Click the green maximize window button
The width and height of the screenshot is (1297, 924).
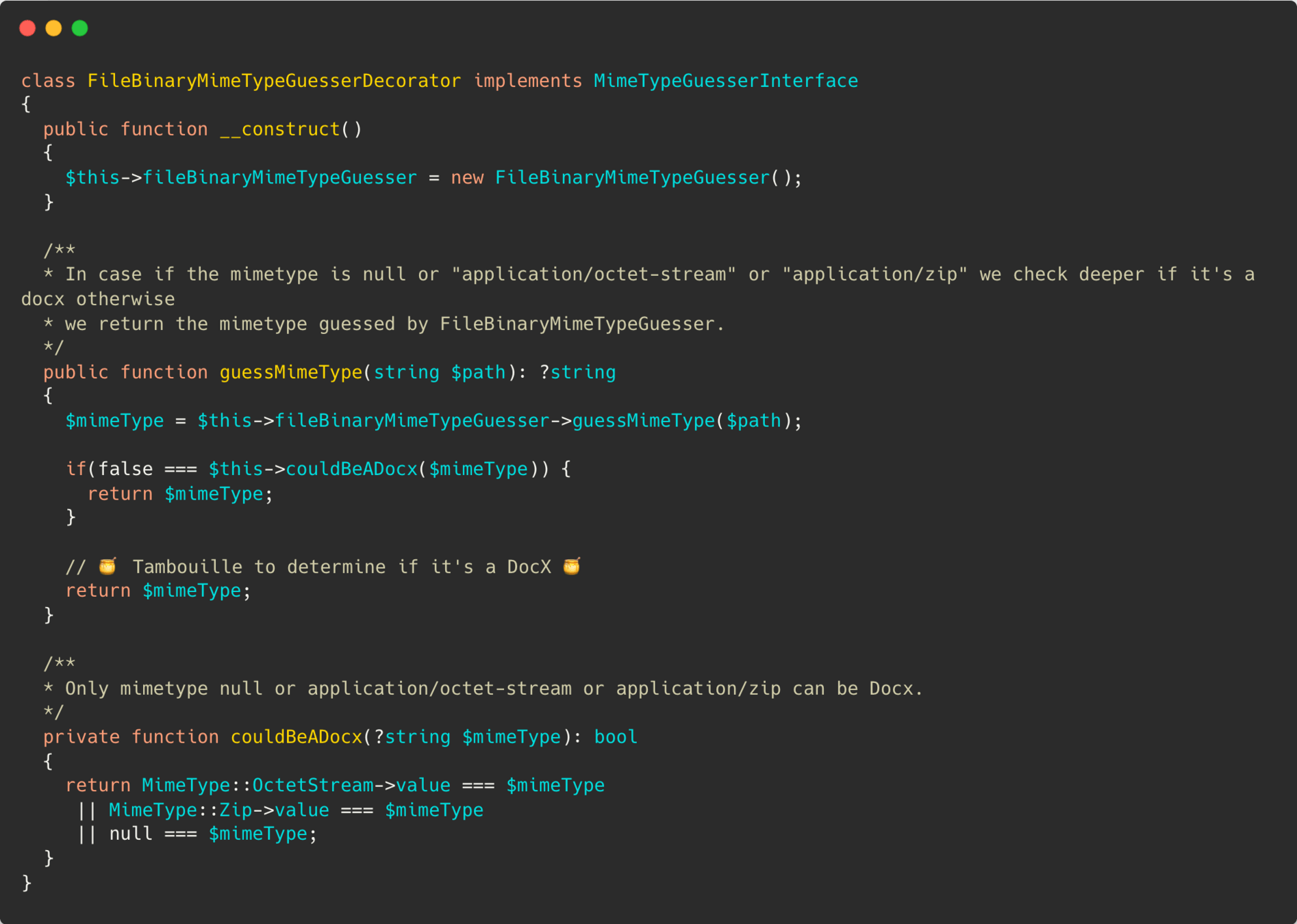click(80, 28)
